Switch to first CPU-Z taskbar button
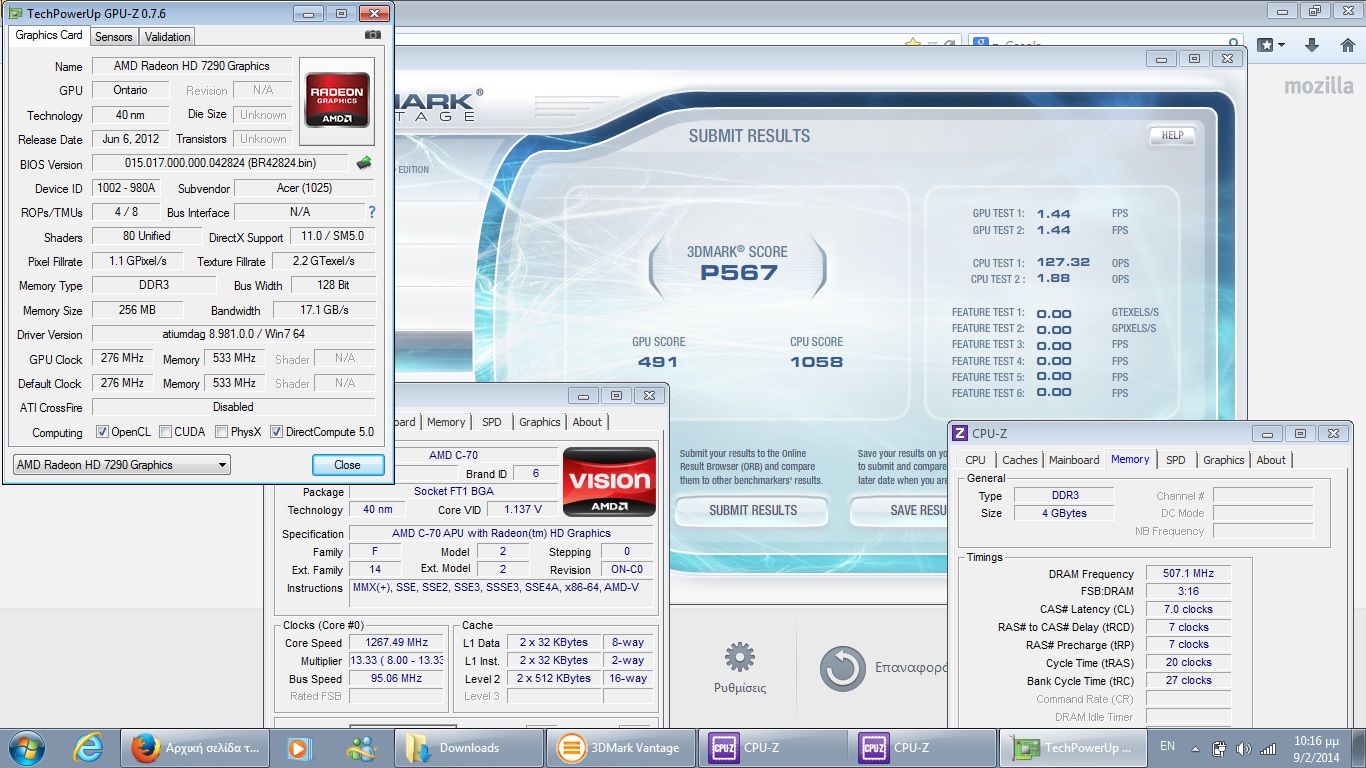This screenshot has width=1366, height=768. [x=772, y=747]
